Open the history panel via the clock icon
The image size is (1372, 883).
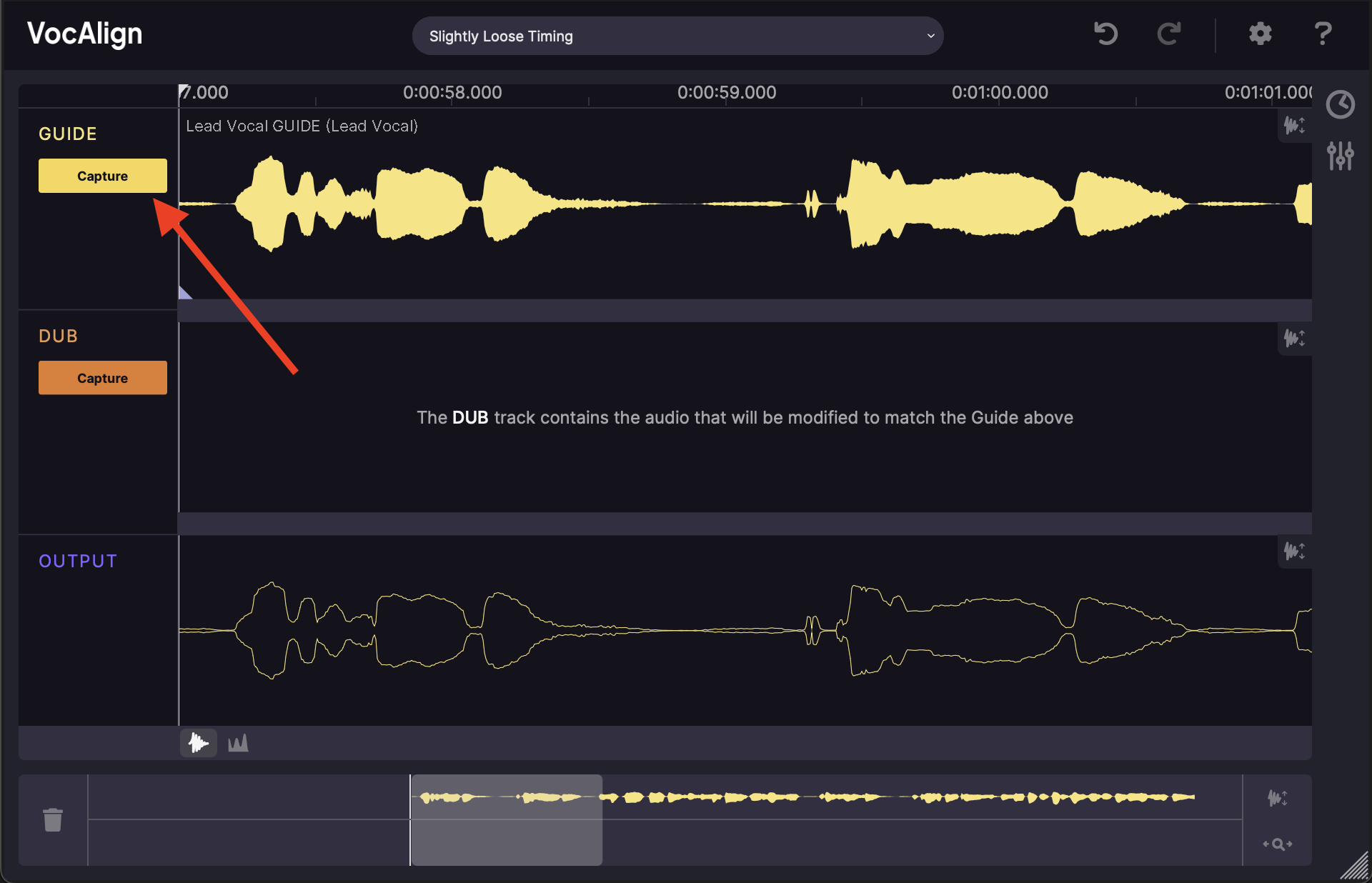coord(1342,104)
